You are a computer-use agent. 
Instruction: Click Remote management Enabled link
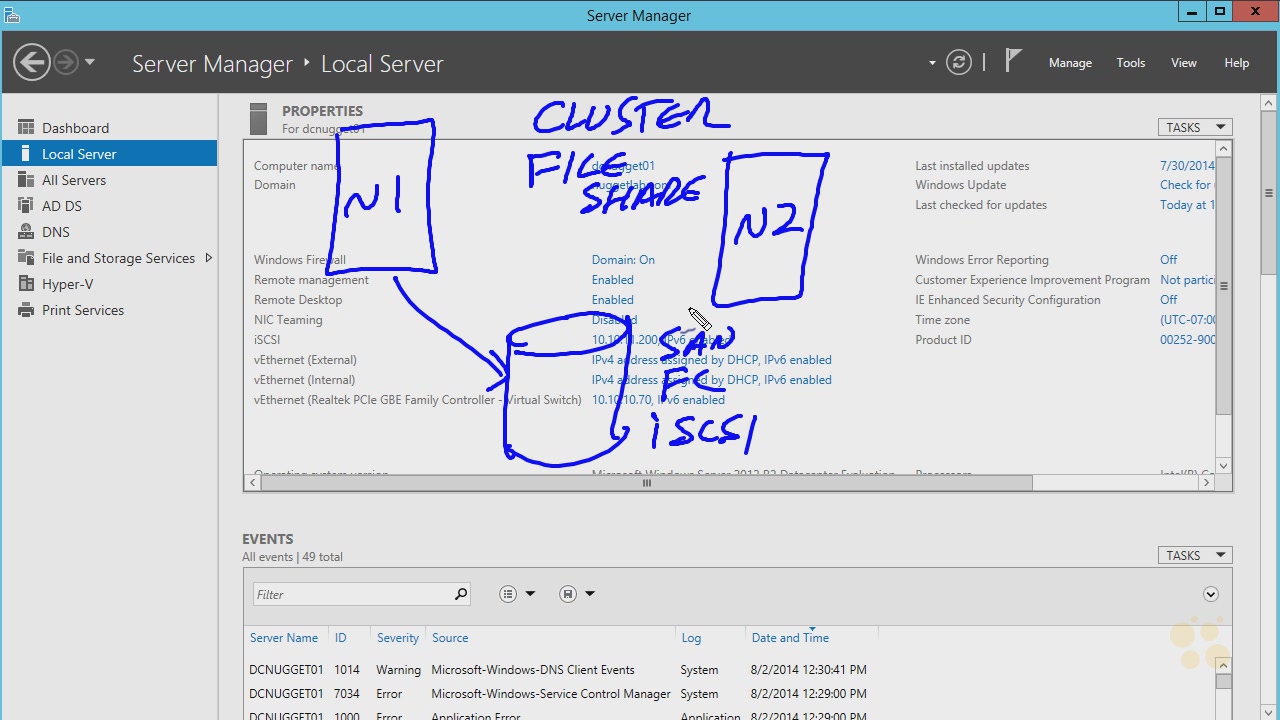pos(612,280)
